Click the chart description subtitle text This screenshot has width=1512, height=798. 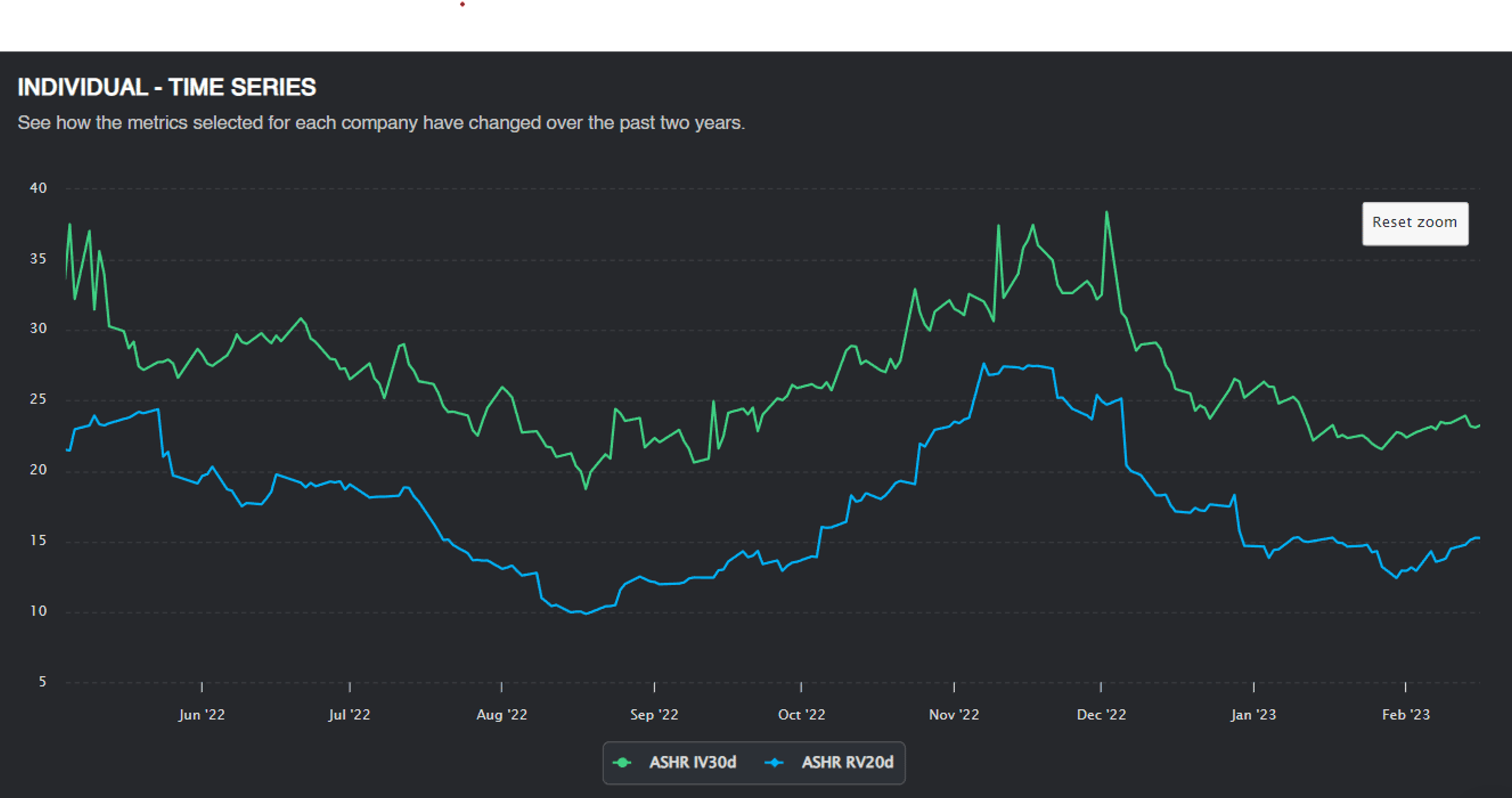(x=381, y=123)
